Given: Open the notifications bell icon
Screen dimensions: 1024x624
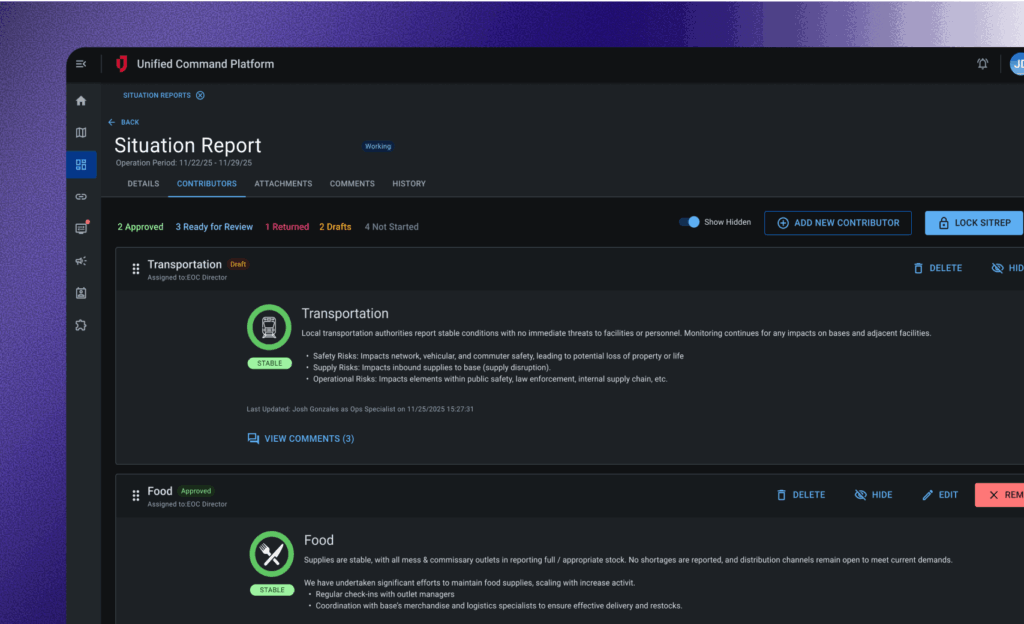Looking at the screenshot, I should point(982,64).
